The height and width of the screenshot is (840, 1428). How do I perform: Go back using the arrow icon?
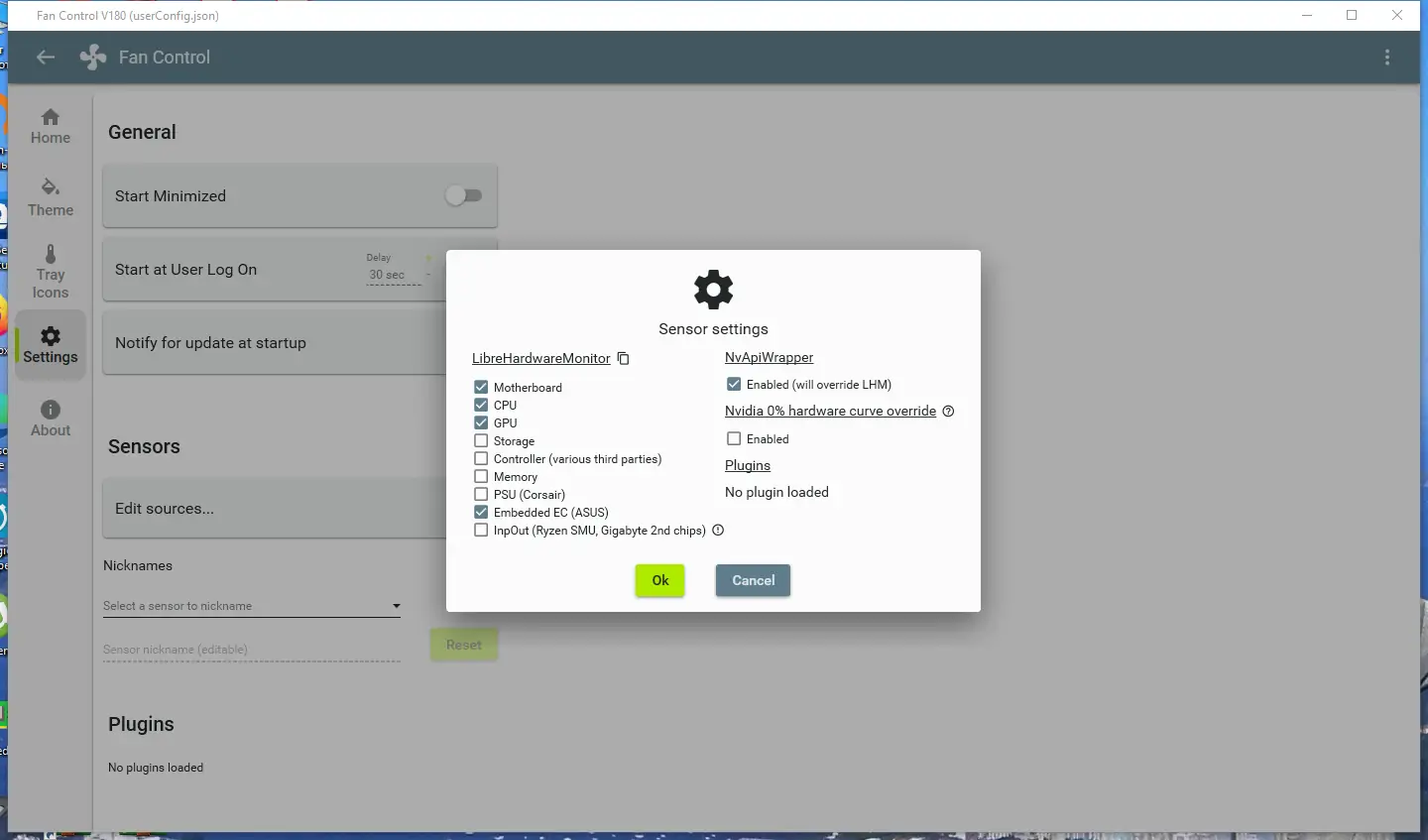pyautogui.click(x=46, y=58)
